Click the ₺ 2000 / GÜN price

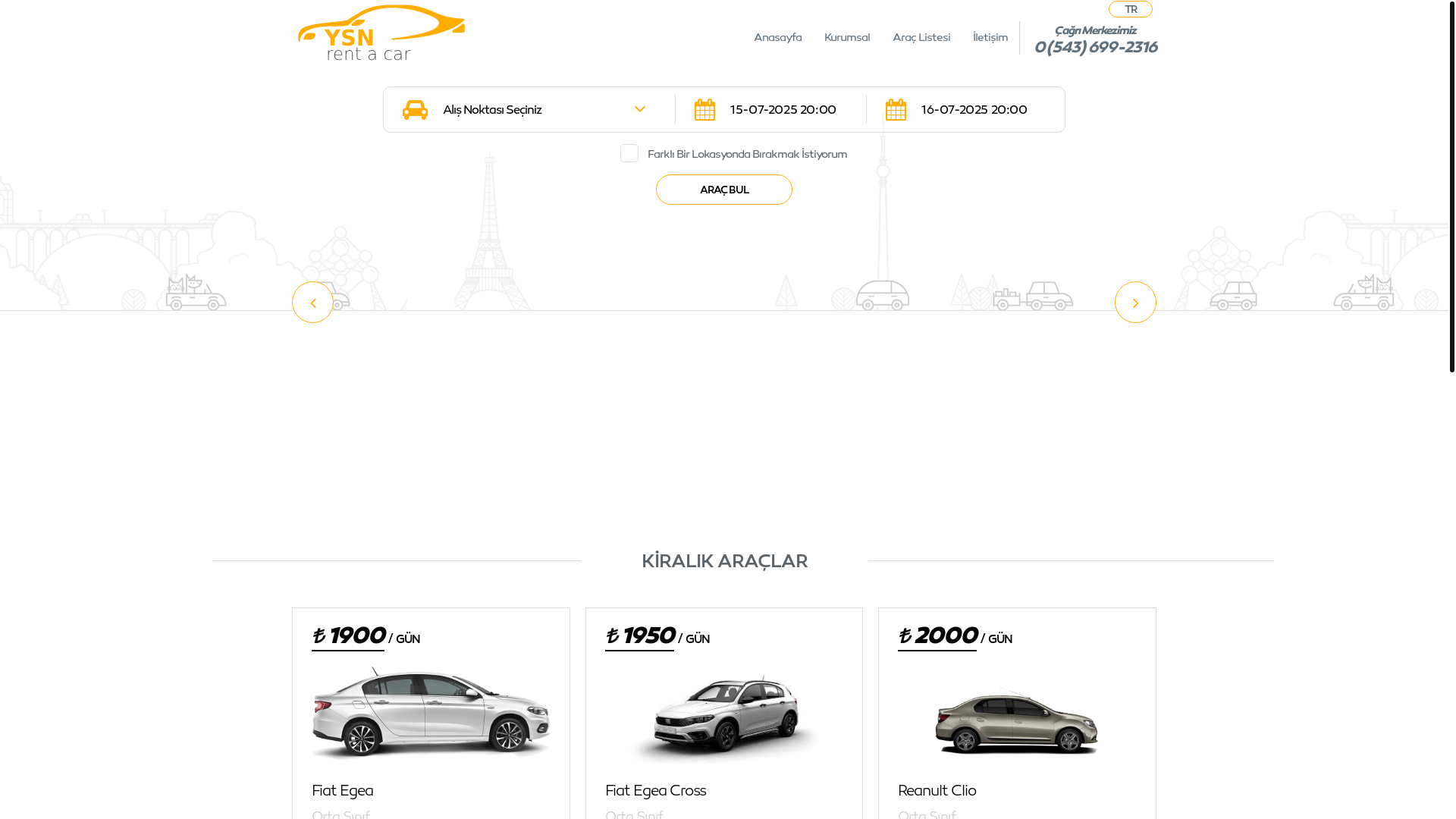[955, 636]
